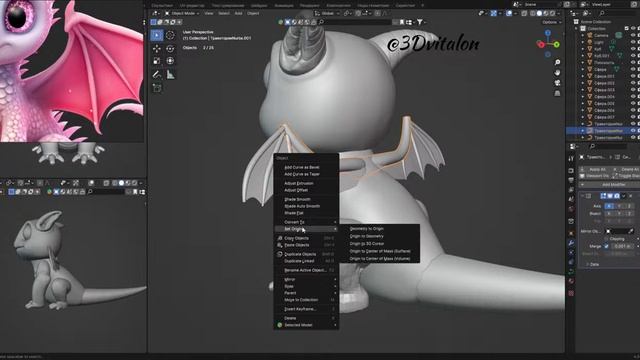
Task: Open the Render properties tab icon
Action: point(571,170)
